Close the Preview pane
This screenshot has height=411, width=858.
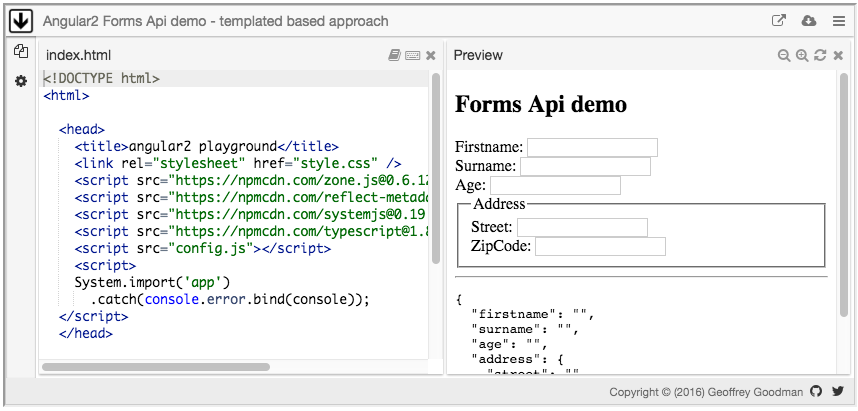coord(838,56)
